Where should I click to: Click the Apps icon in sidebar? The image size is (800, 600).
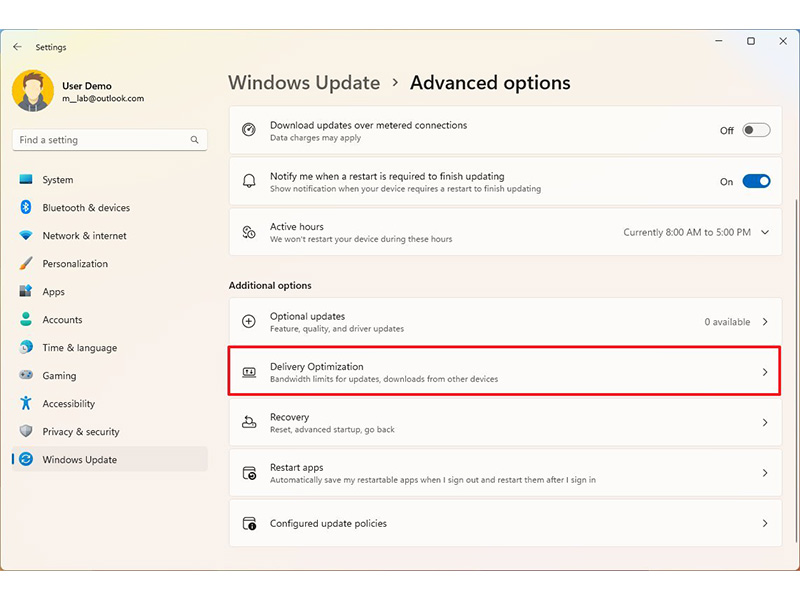pyautogui.click(x=26, y=291)
